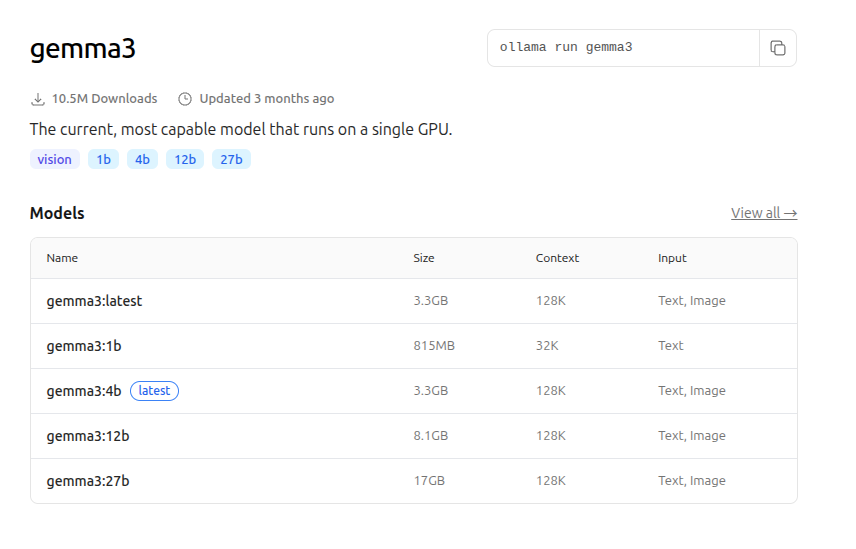Open the gemma3:latest model row
Image resolution: width=856 pixels, height=549 pixels.
(95, 301)
